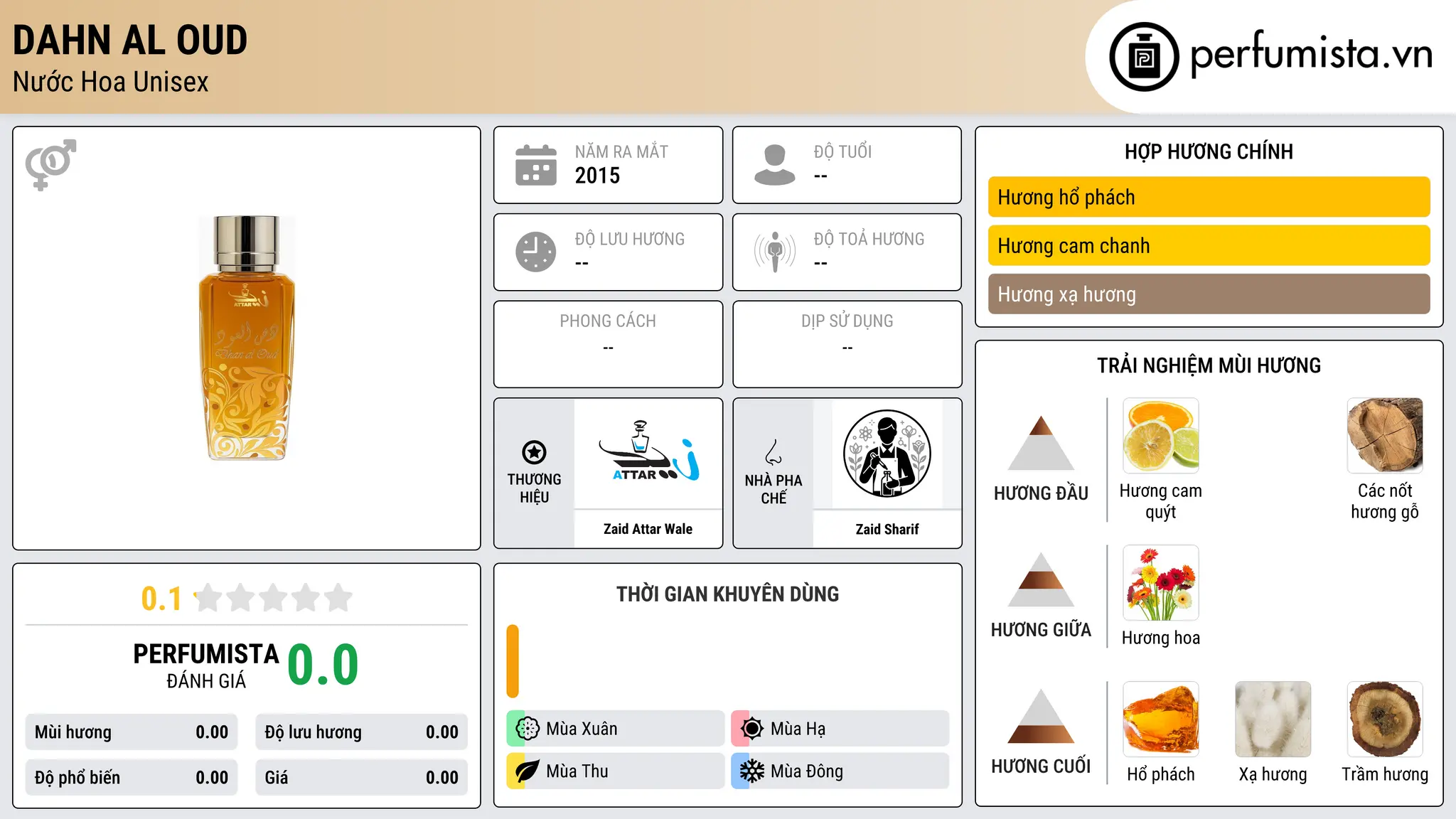Image resolution: width=1456 pixels, height=819 pixels.
Task: Click the Các nốt hương gỗ label
Action: point(1385,501)
